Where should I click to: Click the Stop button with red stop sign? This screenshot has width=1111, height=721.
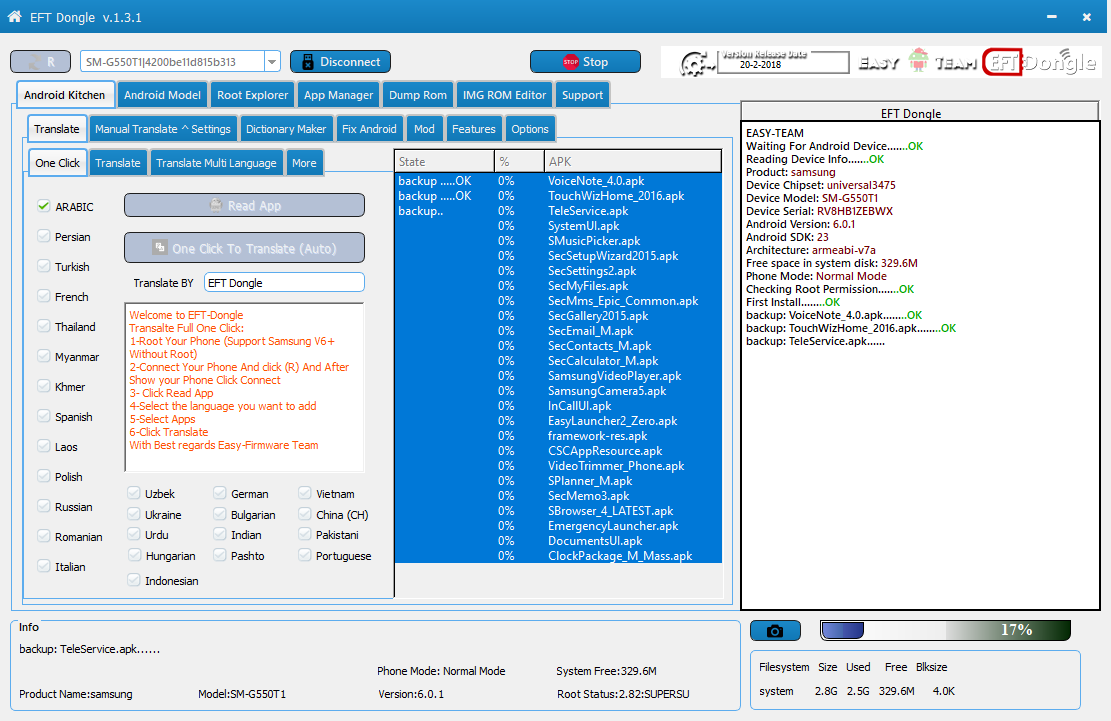point(585,62)
